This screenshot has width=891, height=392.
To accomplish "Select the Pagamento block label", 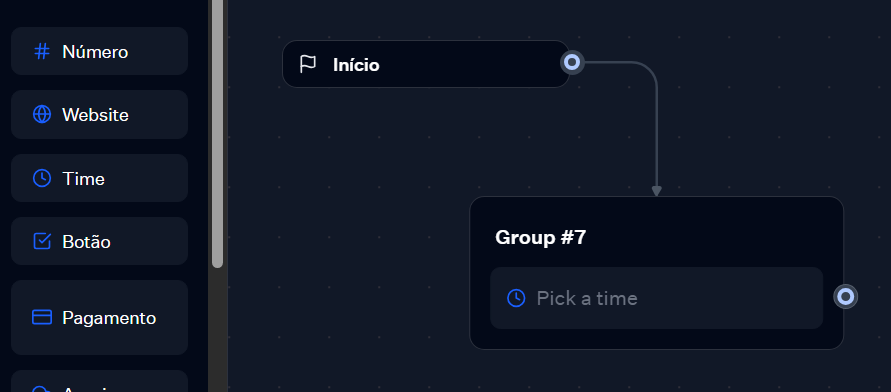I will 109,318.
